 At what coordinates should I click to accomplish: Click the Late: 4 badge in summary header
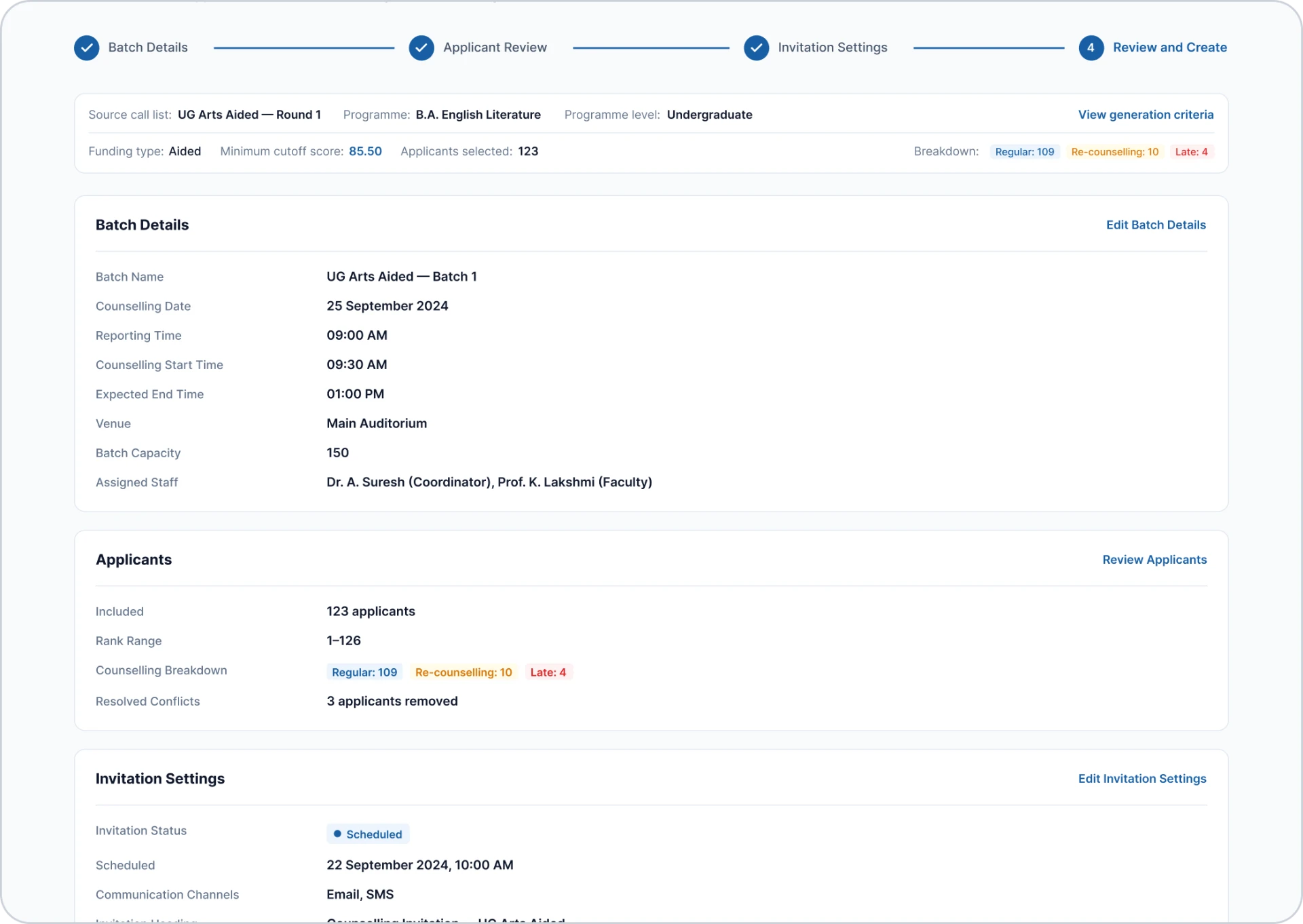pyautogui.click(x=1192, y=152)
